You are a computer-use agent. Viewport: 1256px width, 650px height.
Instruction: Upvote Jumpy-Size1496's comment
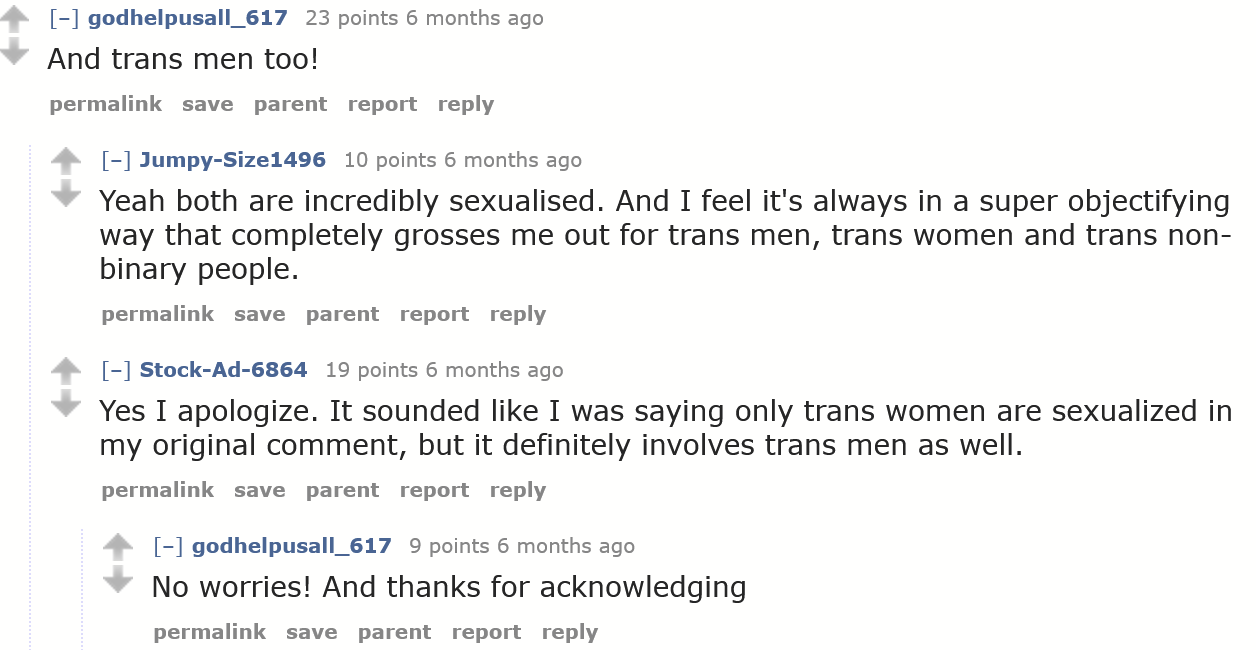(66, 162)
